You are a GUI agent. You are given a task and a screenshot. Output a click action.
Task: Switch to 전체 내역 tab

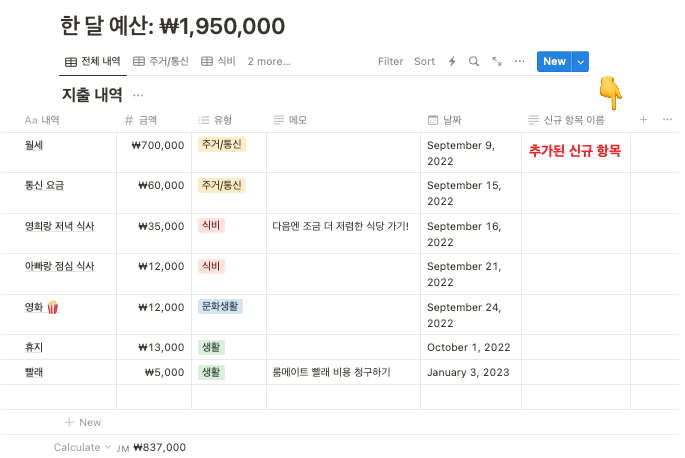(93, 62)
